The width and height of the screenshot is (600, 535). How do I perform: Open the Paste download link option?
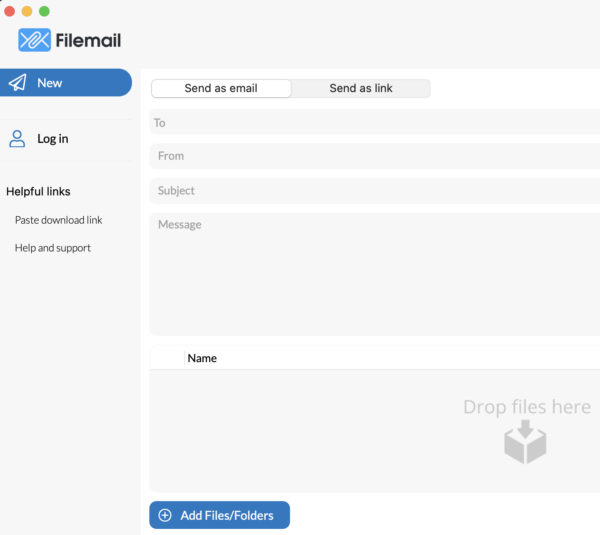click(x=59, y=220)
